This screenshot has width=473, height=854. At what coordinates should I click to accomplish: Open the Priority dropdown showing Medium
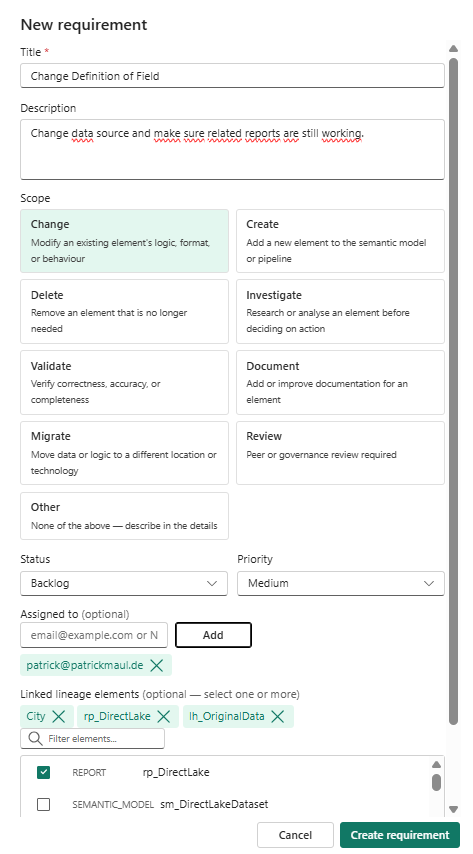[341, 583]
